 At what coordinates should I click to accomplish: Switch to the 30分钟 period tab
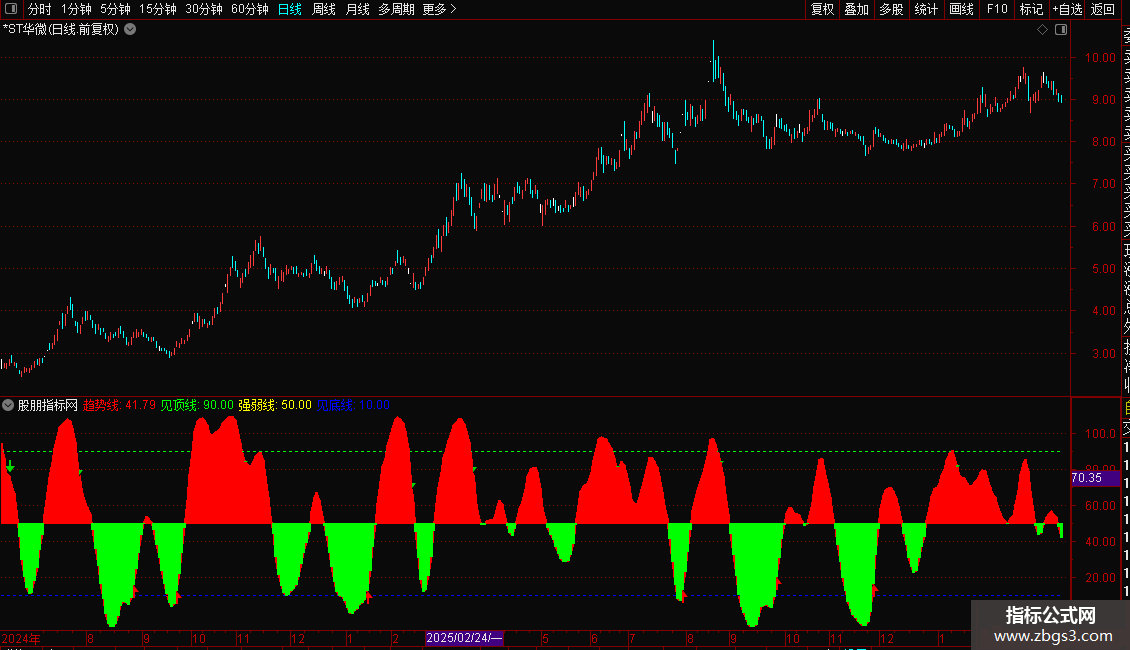click(x=204, y=9)
